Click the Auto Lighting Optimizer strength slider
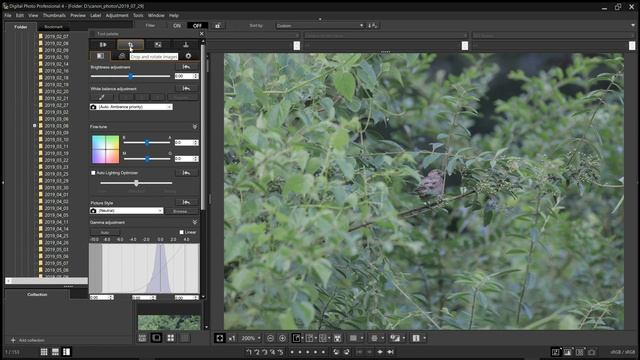The image size is (640, 360). pos(136,183)
